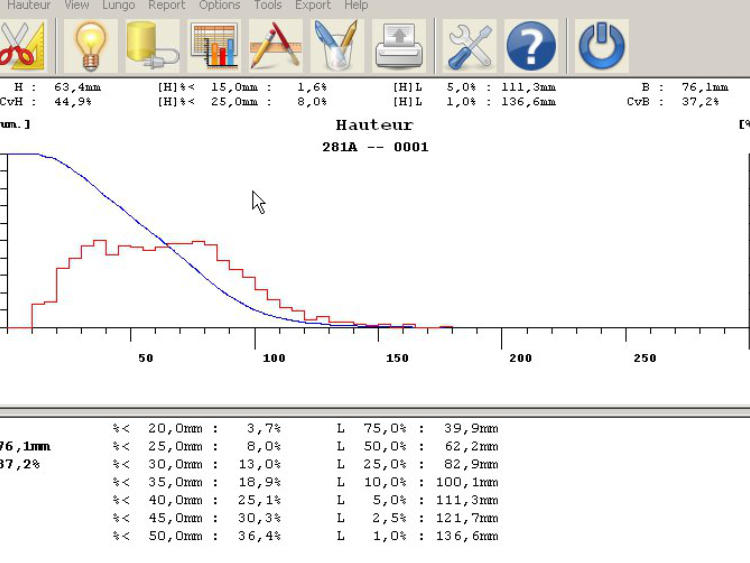The height and width of the screenshot is (563, 750).
Task: Click the light bulb toolbar icon
Action: pyautogui.click(x=91, y=45)
